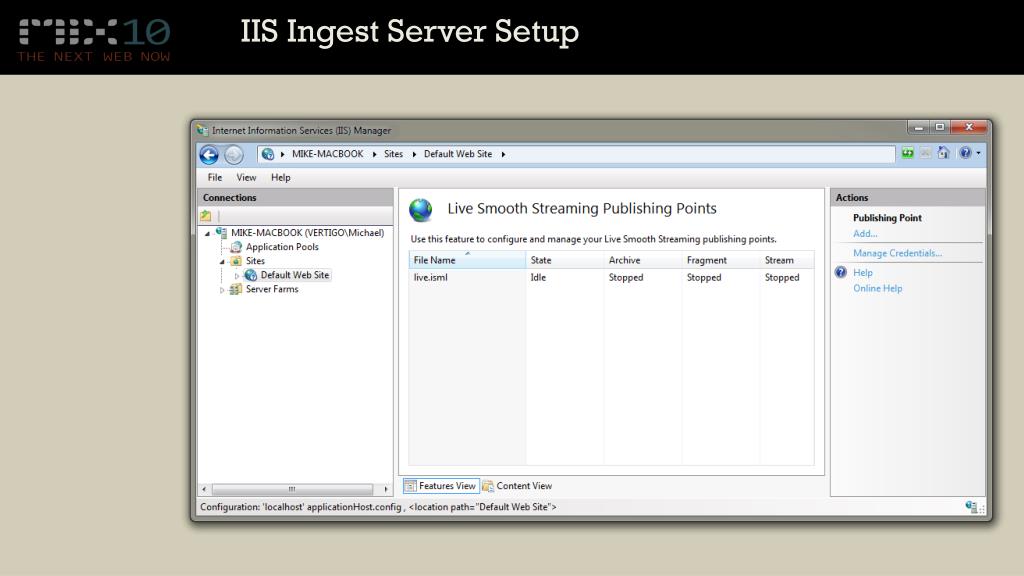Go back with the blue back arrow

[209, 155]
